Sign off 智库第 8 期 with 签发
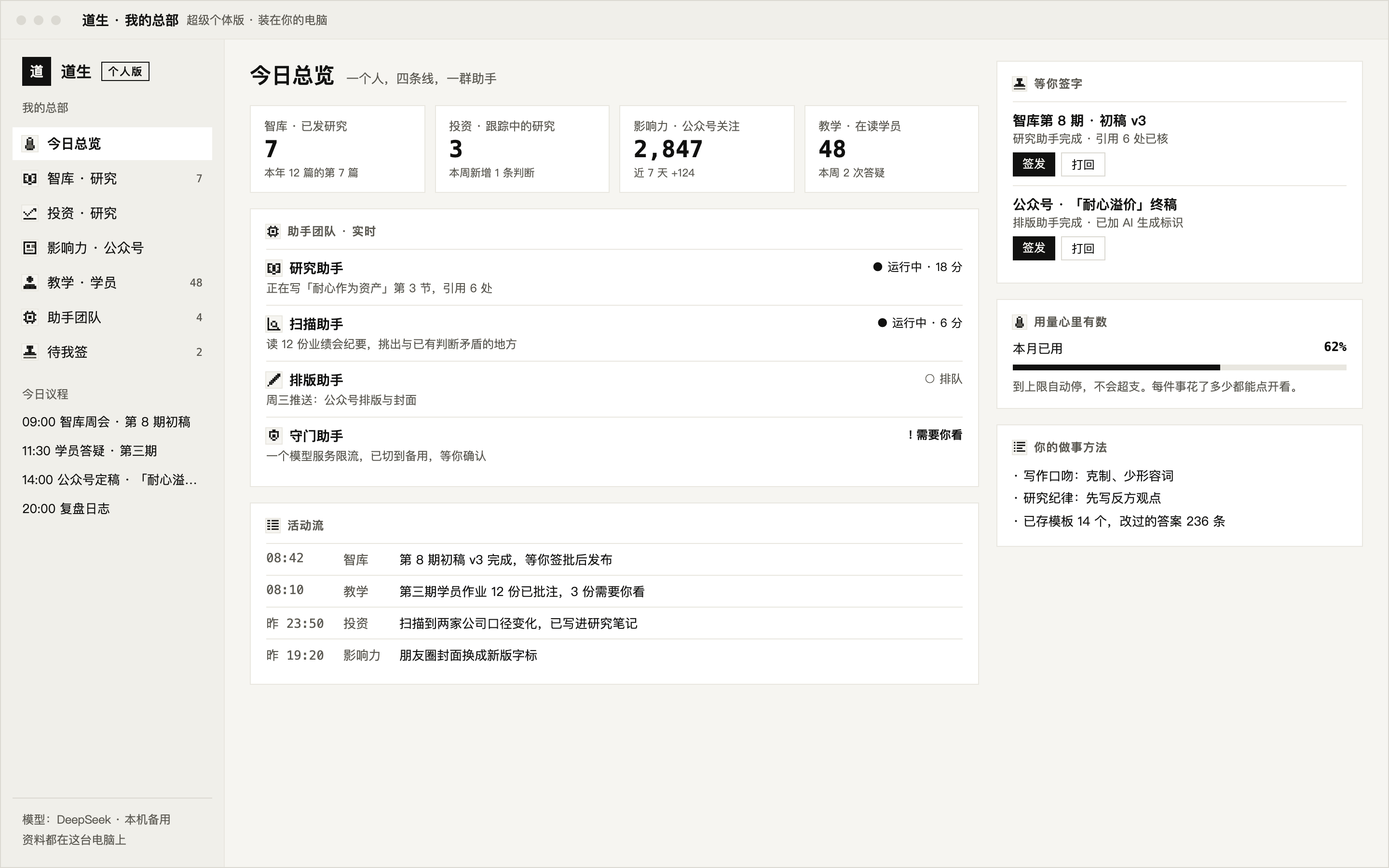This screenshot has width=1389, height=868. pyautogui.click(x=1034, y=165)
